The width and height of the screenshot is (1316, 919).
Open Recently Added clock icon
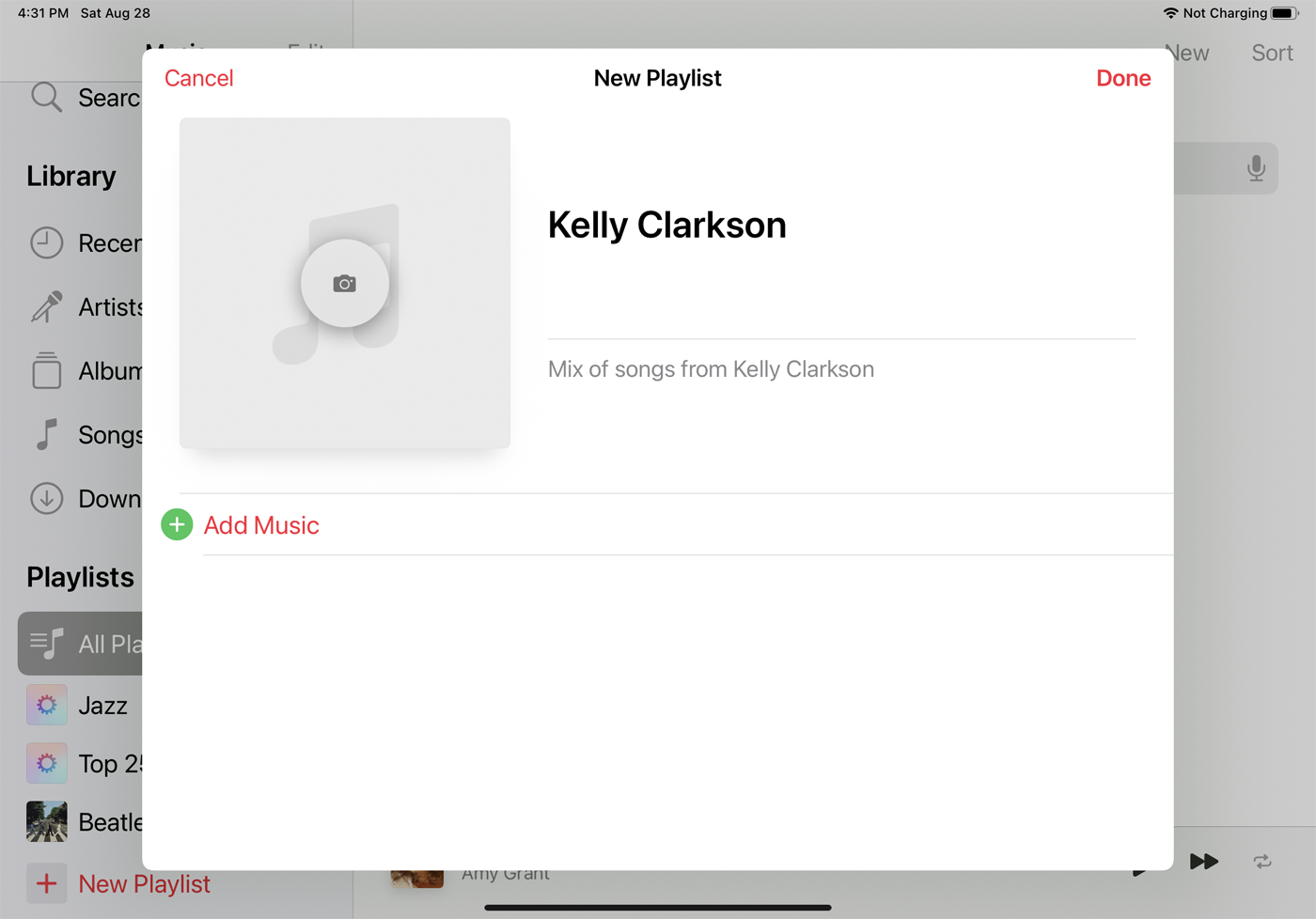[46, 242]
